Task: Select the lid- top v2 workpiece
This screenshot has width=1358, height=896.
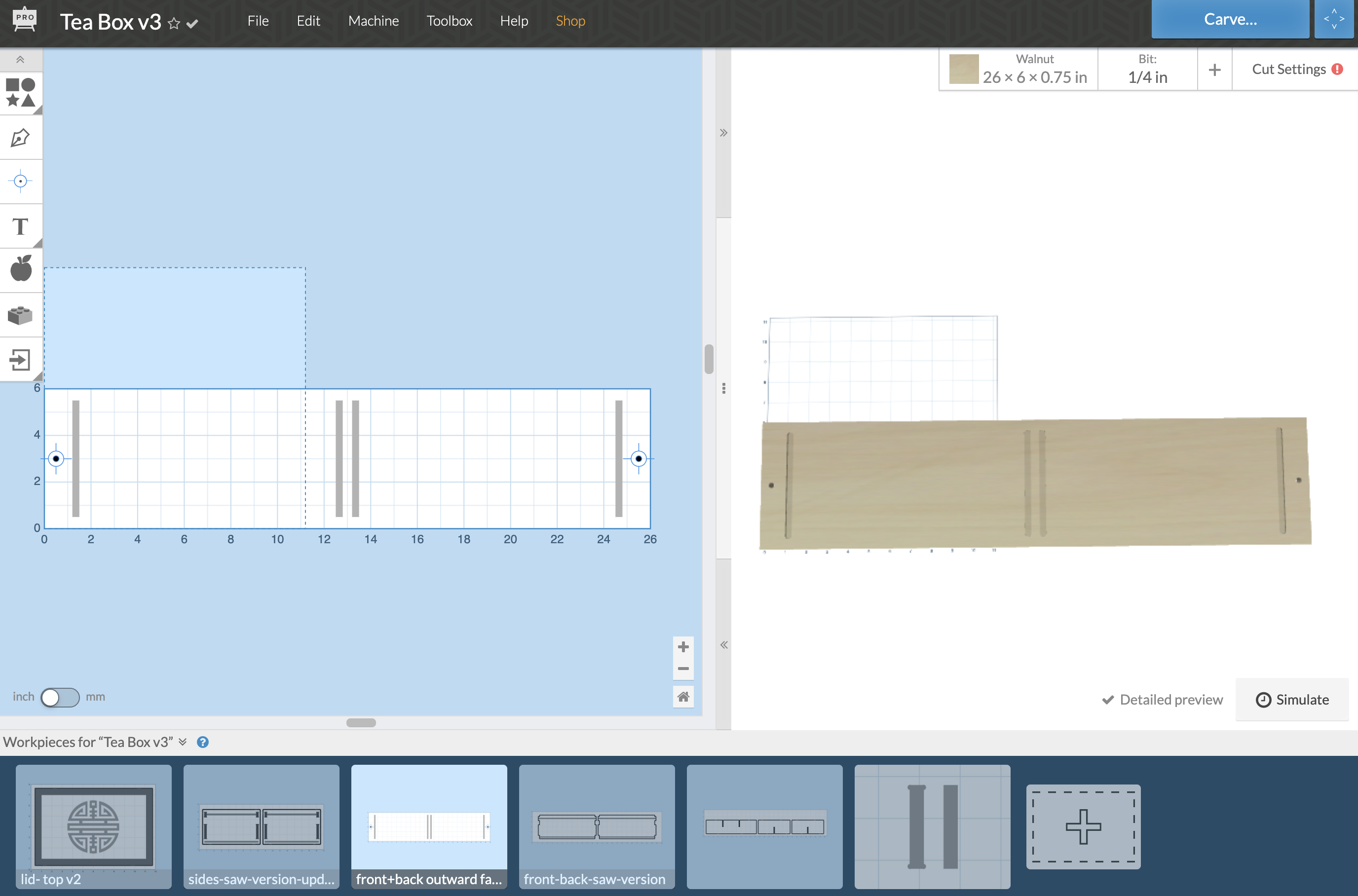Action: coord(93,827)
